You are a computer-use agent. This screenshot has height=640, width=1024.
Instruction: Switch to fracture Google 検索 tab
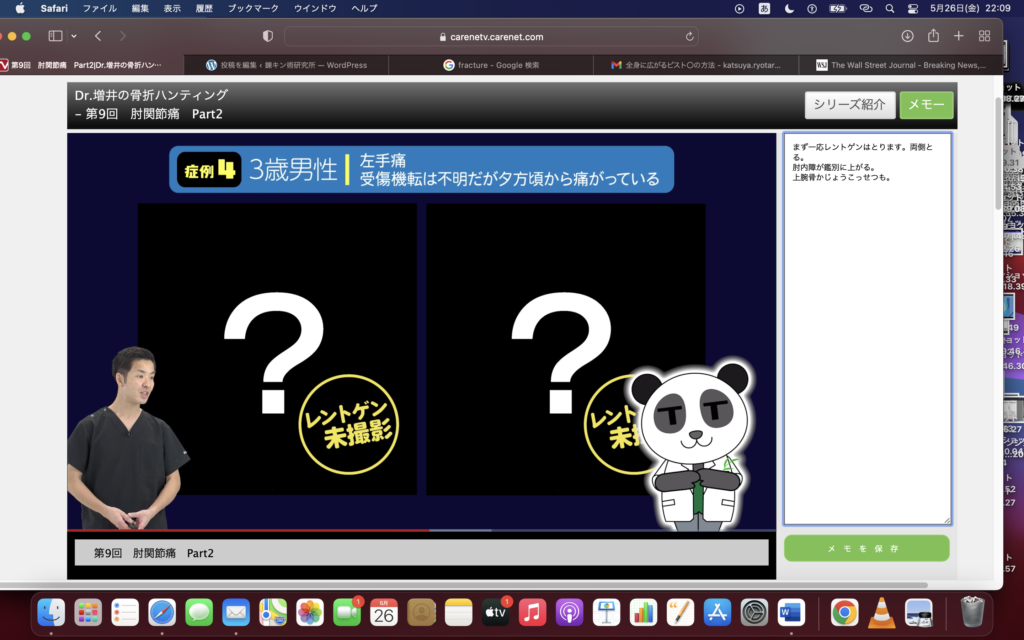point(495,65)
